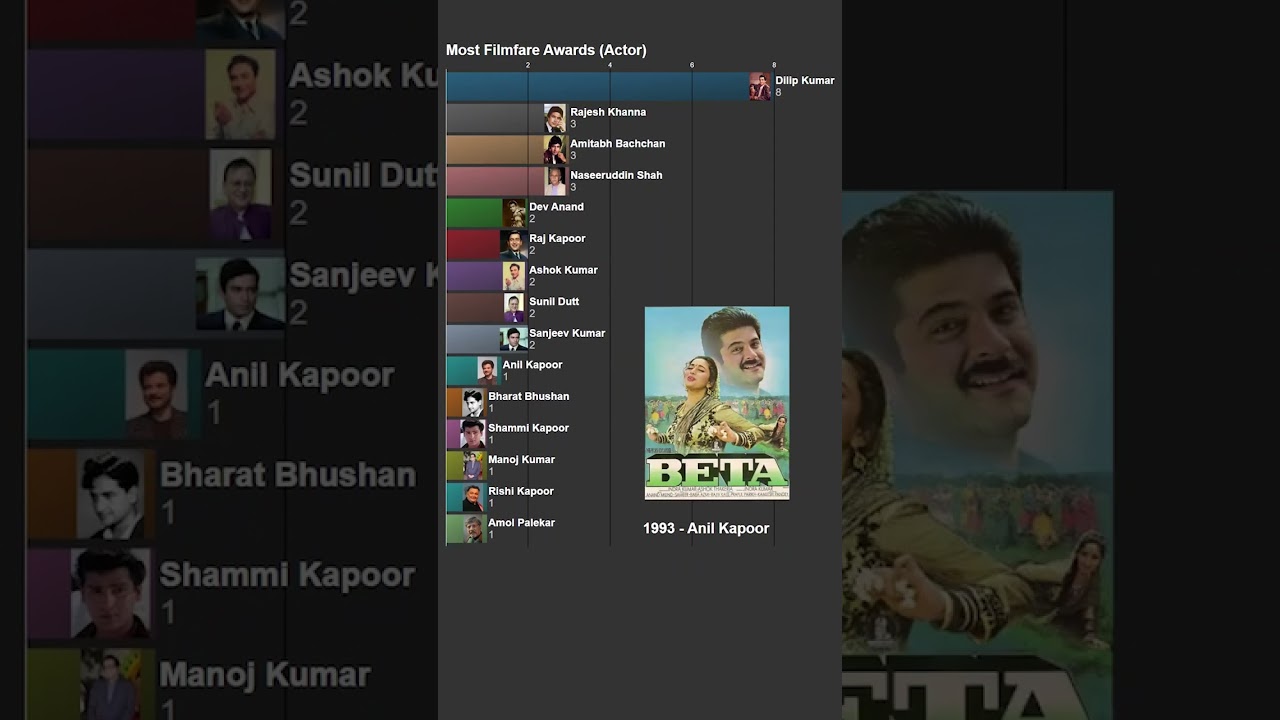This screenshot has width=1280, height=720.
Task: Click the large blurred Bharat Bhushan background portrait
Action: pos(114,492)
